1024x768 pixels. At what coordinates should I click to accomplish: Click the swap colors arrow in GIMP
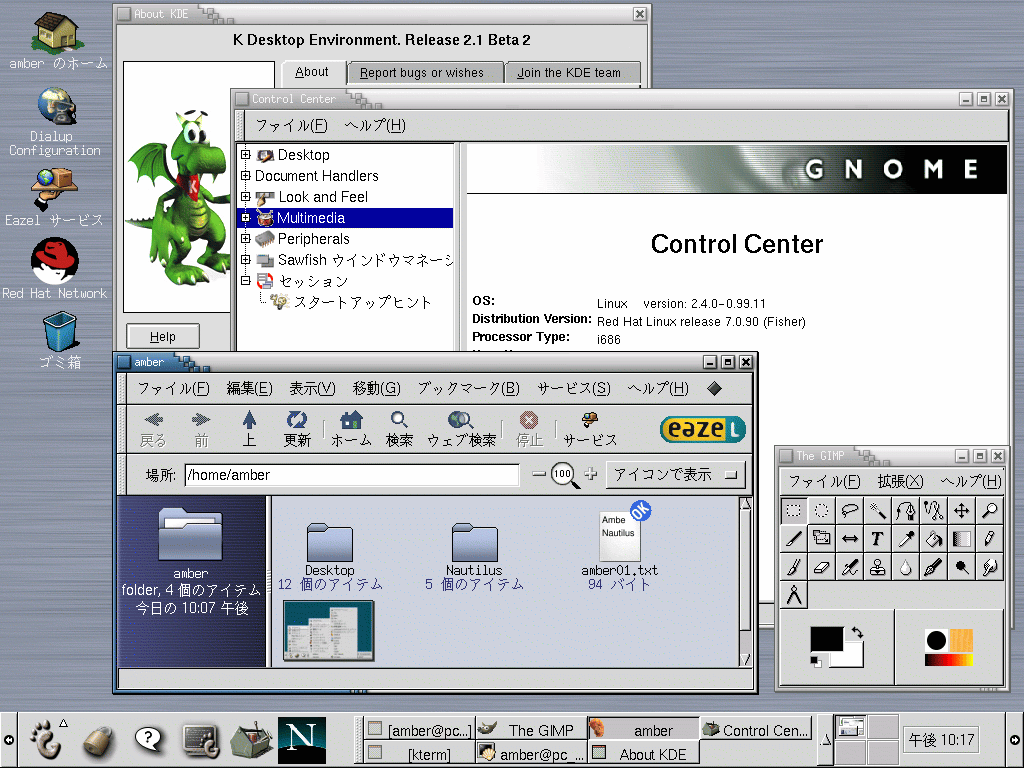tap(857, 632)
